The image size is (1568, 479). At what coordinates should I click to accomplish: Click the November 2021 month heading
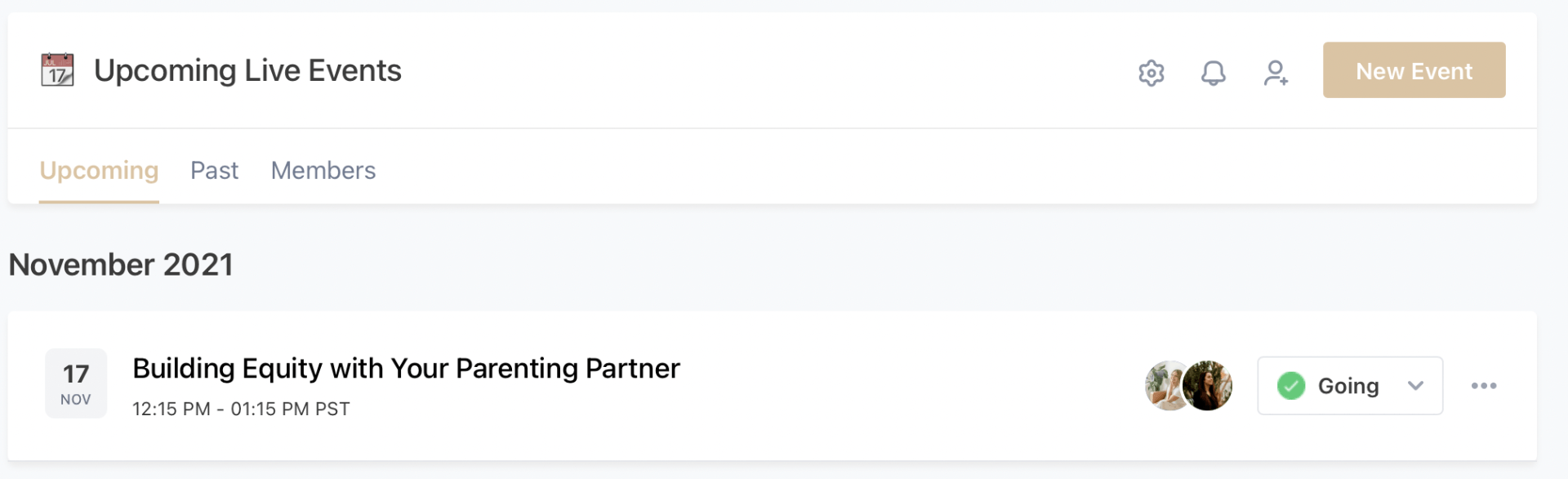(x=121, y=265)
